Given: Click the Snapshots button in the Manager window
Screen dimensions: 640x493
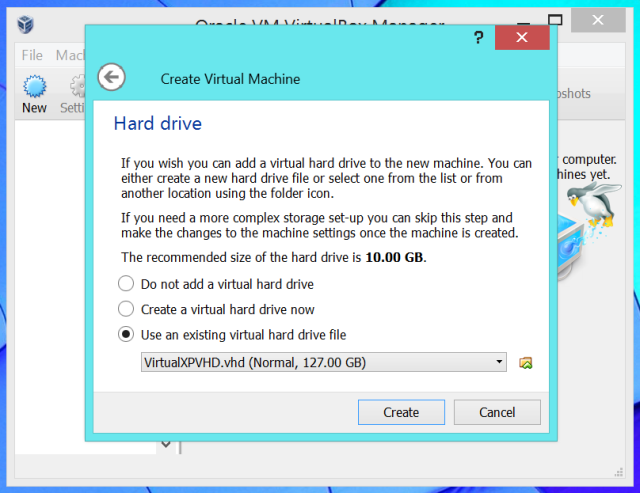Looking at the screenshot, I should [x=575, y=93].
